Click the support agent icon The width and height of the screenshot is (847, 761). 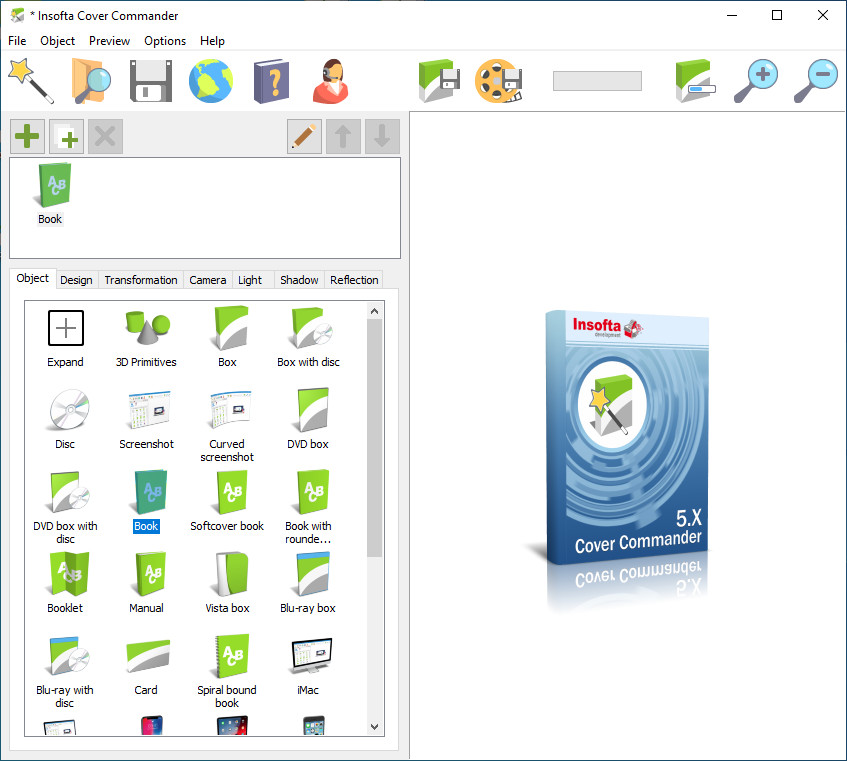click(x=331, y=81)
